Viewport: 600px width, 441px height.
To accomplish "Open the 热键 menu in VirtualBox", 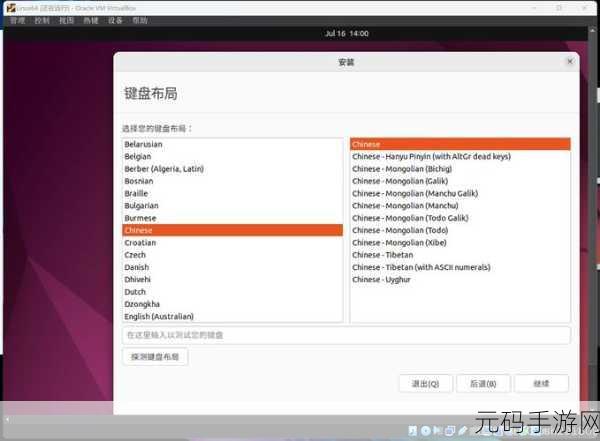I will coord(91,20).
